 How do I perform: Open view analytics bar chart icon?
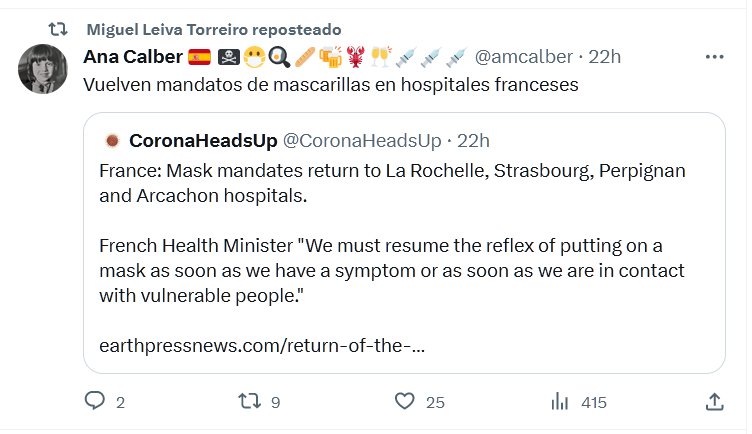click(560, 402)
